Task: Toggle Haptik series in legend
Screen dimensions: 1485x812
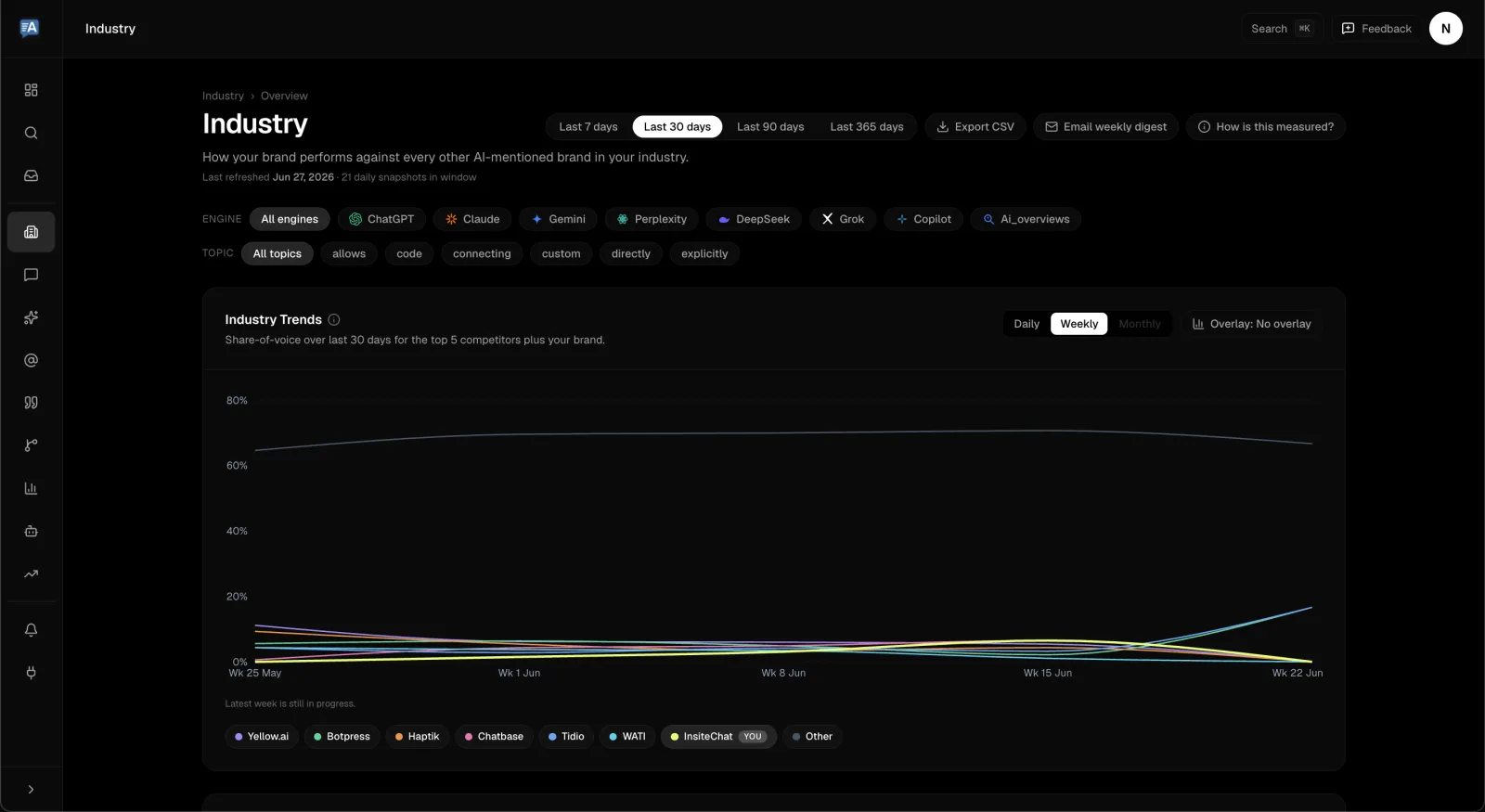Action: point(418,737)
